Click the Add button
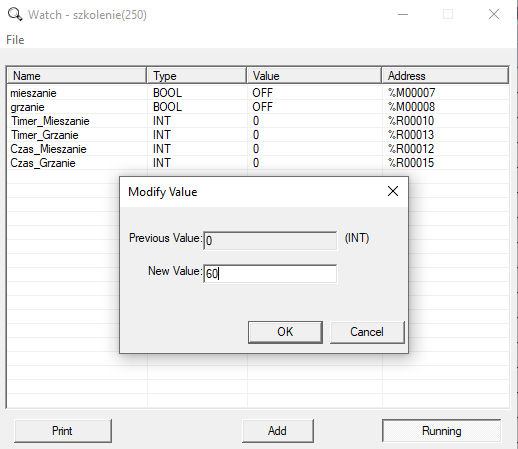This screenshot has width=518, height=449. [278, 431]
